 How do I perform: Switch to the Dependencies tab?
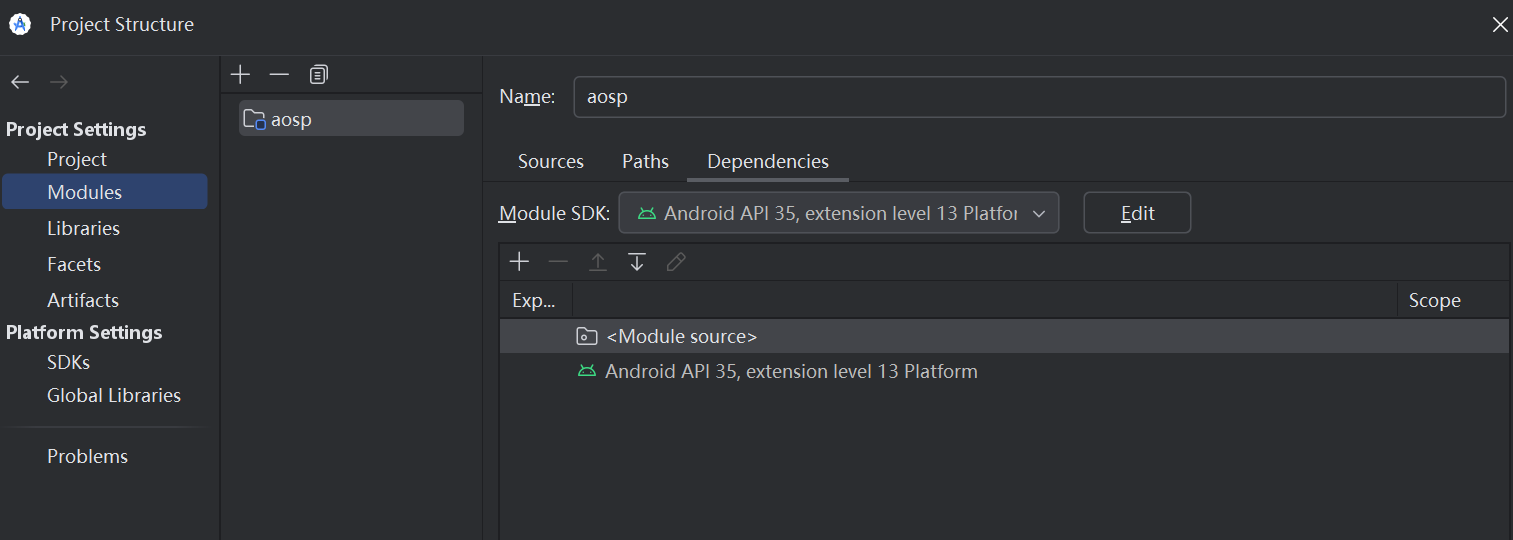pyautogui.click(x=768, y=161)
